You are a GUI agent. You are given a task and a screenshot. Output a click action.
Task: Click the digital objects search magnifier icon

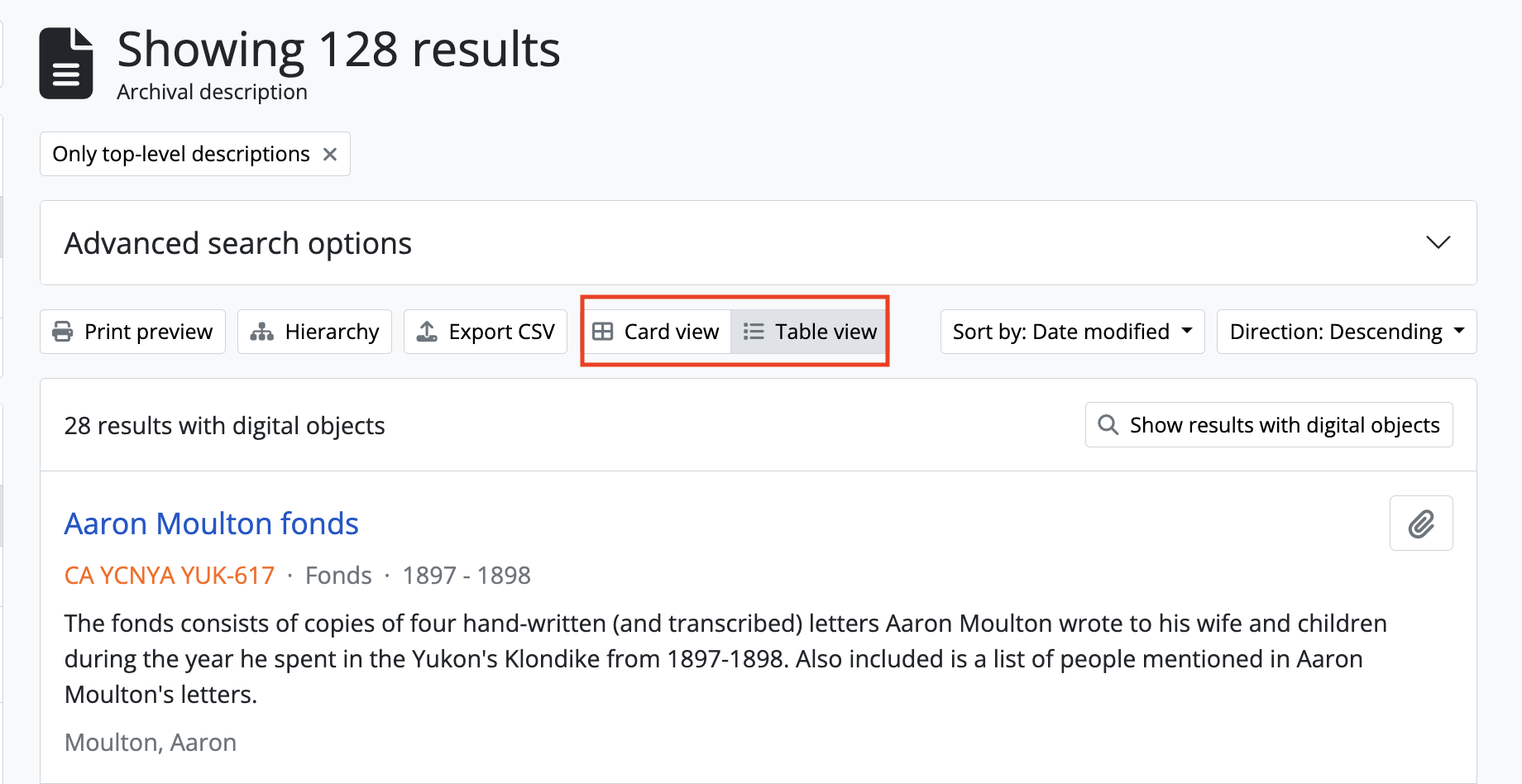pyautogui.click(x=1108, y=425)
